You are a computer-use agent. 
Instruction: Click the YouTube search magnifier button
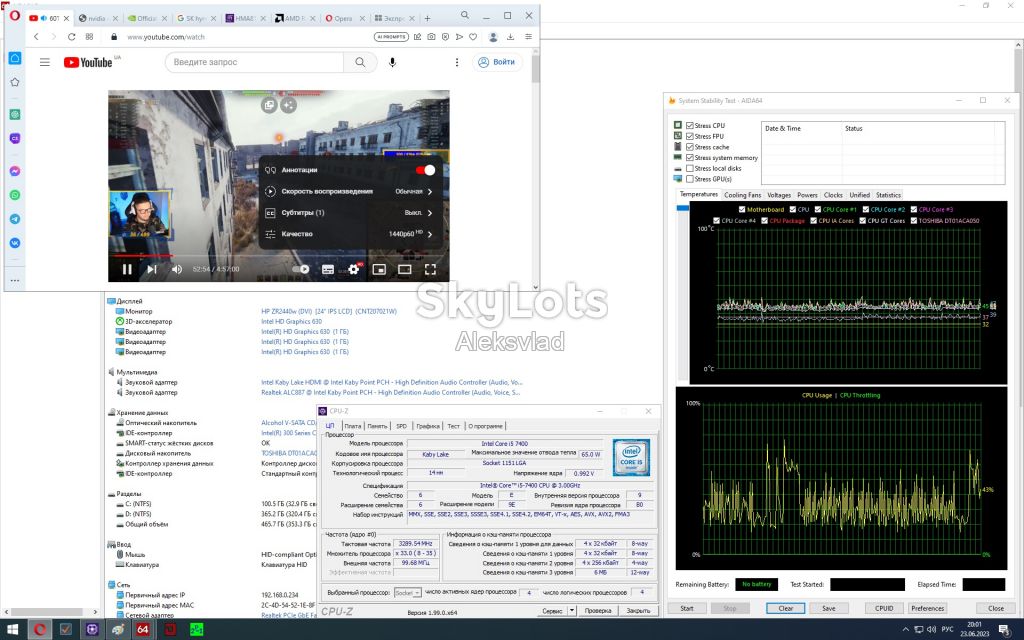coord(360,62)
